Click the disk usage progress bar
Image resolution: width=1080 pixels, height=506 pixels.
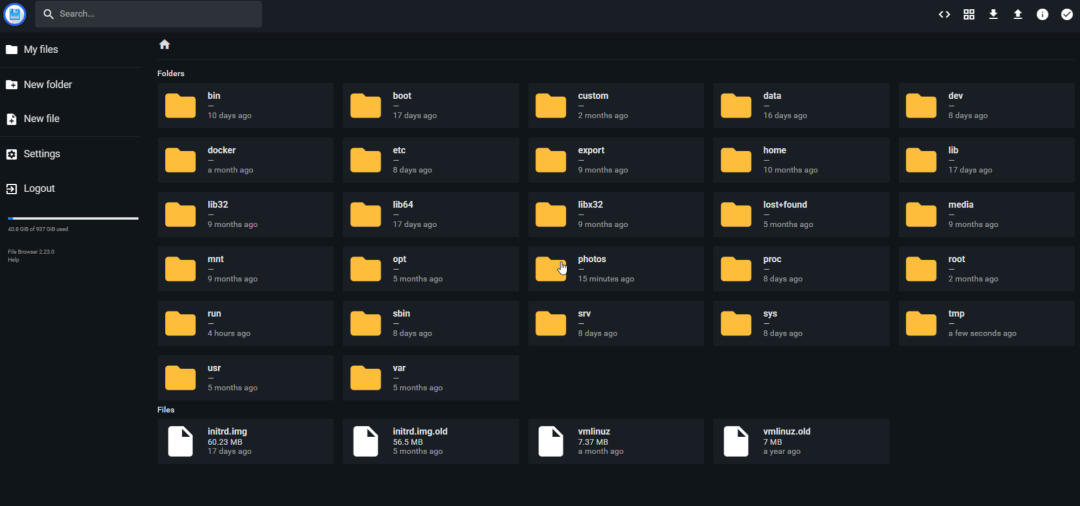click(x=73, y=218)
